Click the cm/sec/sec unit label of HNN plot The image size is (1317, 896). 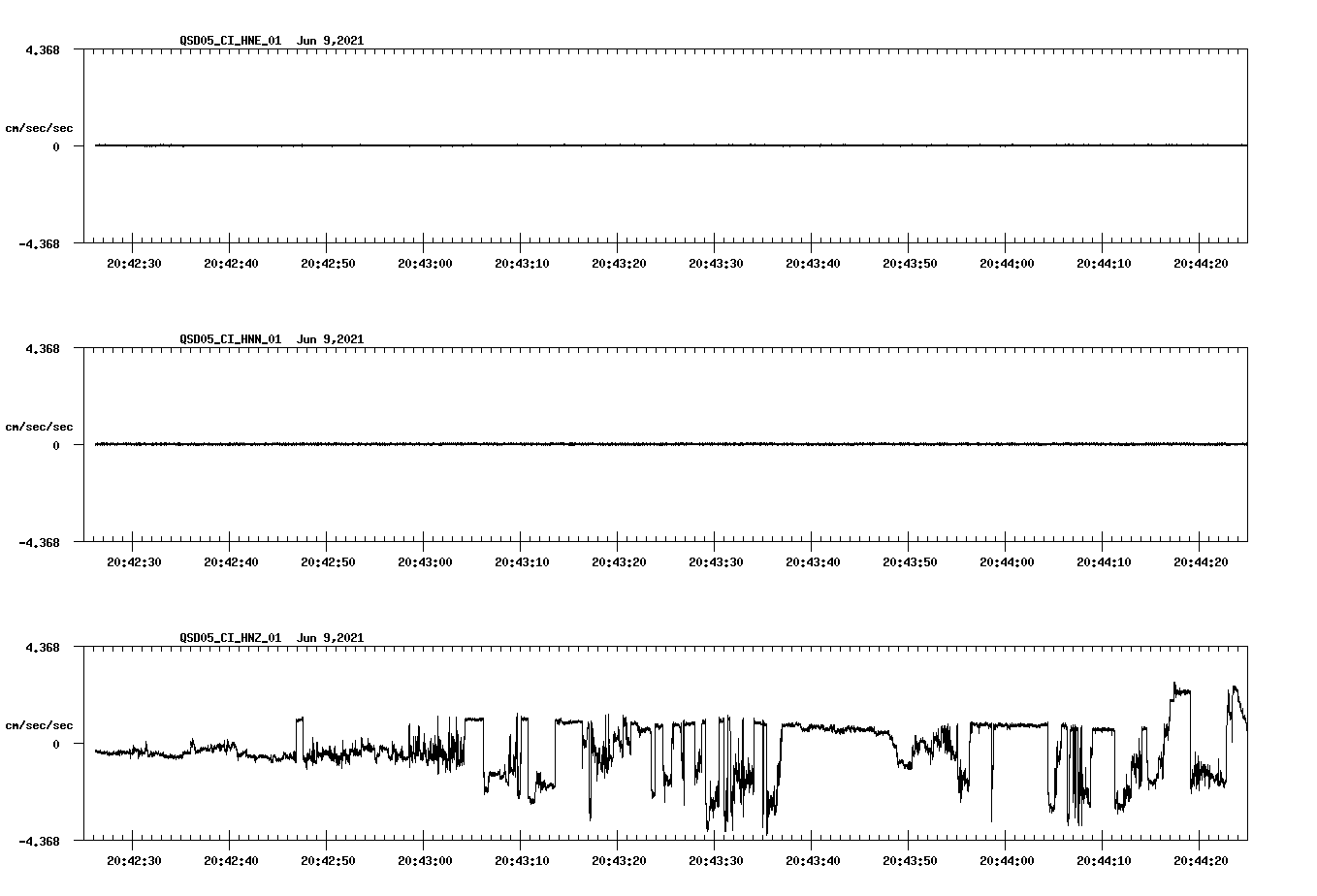40,427
